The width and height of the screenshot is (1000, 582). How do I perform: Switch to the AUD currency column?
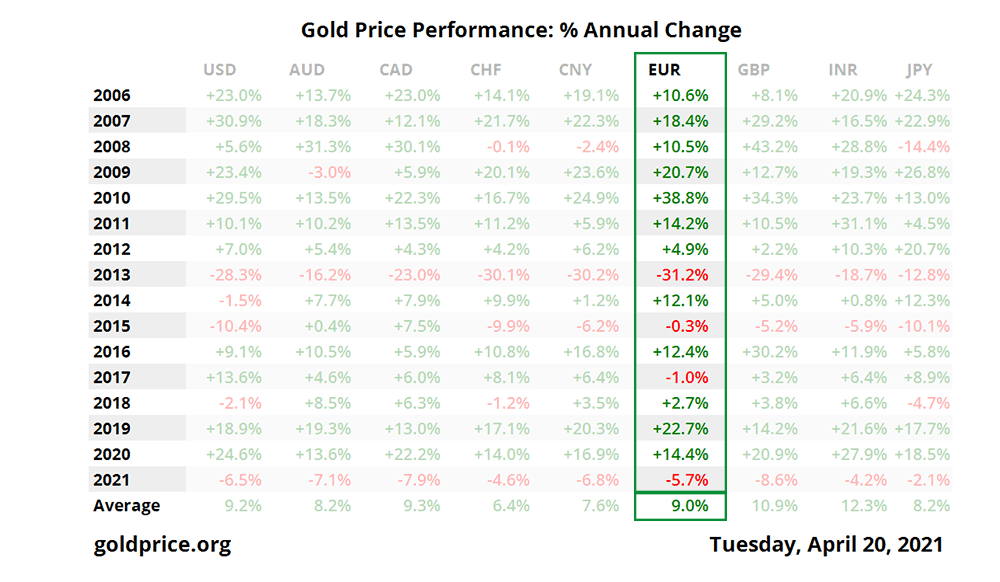pos(306,70)
